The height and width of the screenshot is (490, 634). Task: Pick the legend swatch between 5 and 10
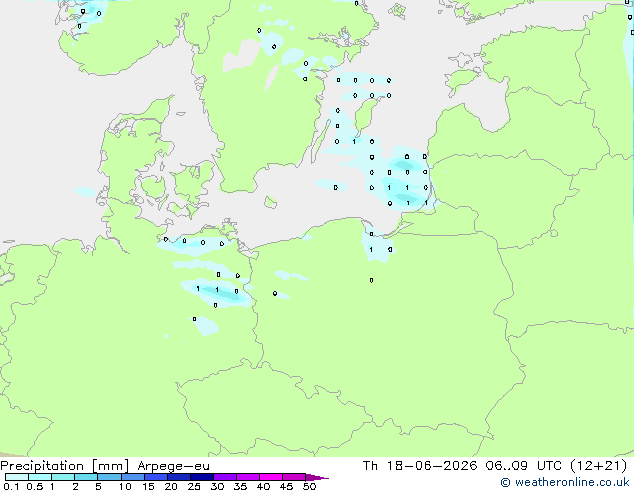(x=109, y=477)
